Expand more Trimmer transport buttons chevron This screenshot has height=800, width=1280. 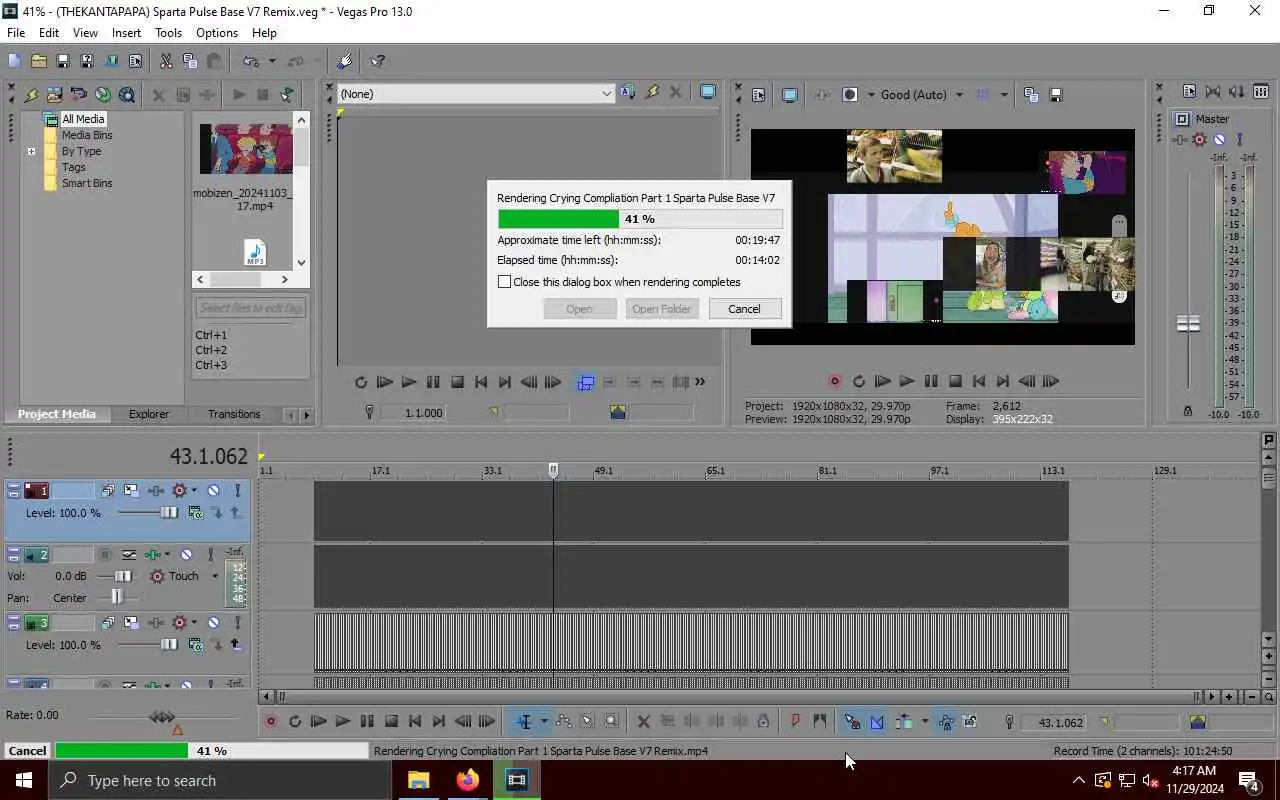[x=700, y=381]
